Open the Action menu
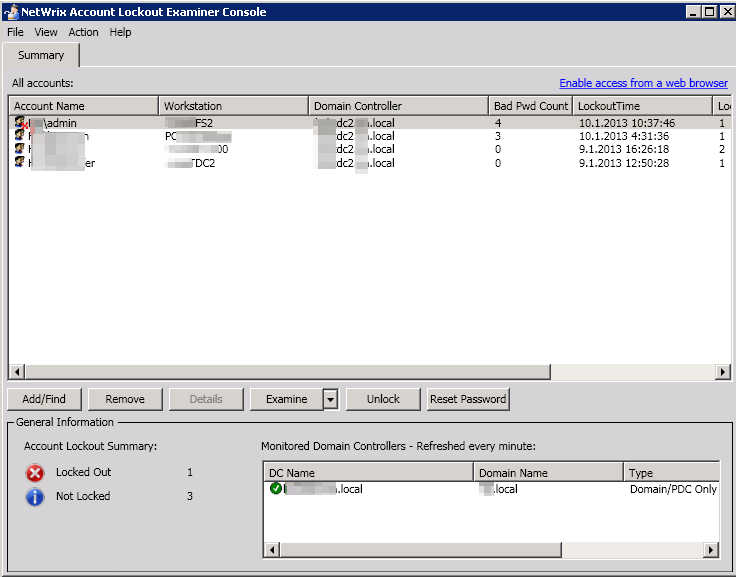736x577 pixels. (84, 32)
